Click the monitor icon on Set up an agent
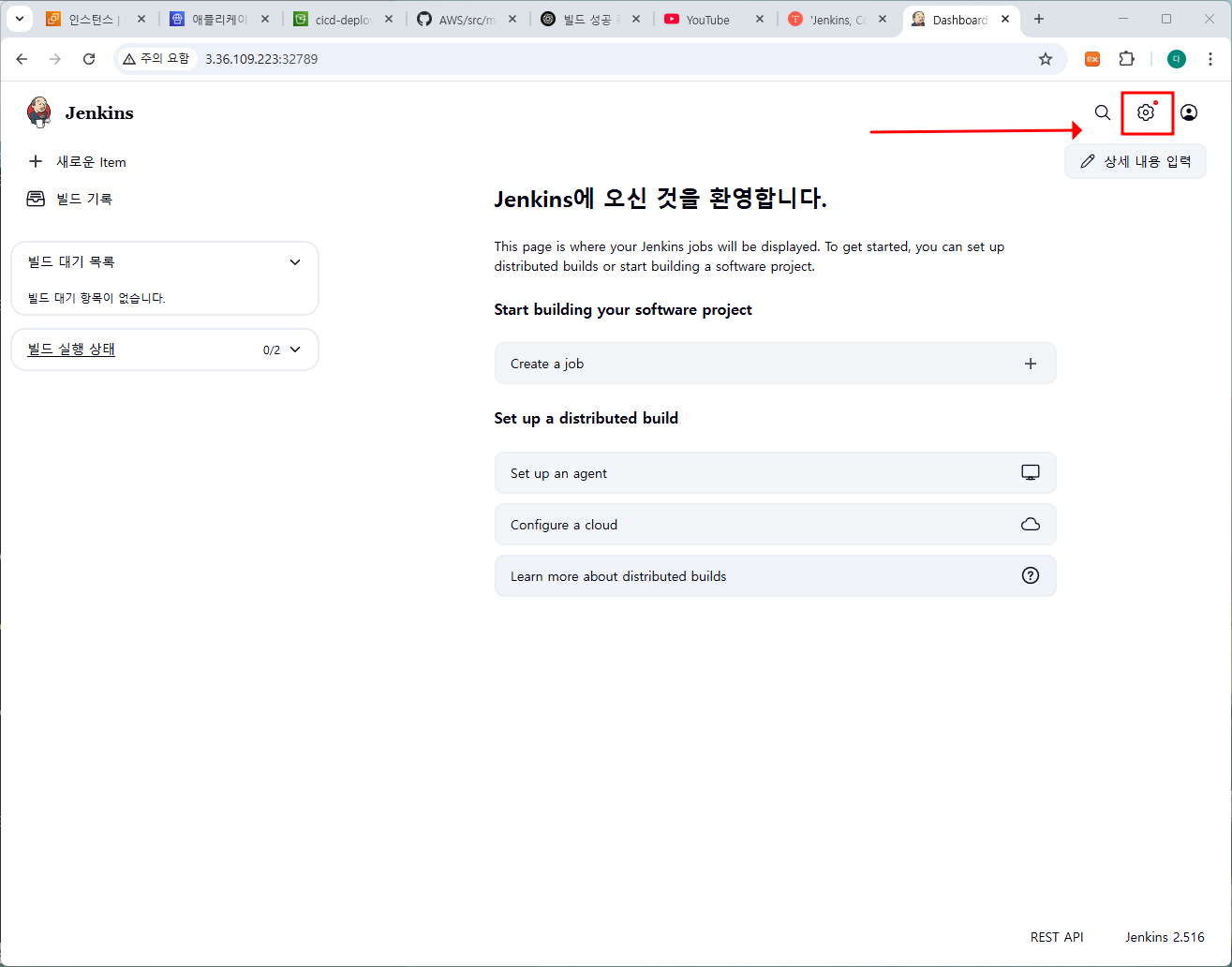This screenshot has height=967, width=1232. coord(1031,473)
